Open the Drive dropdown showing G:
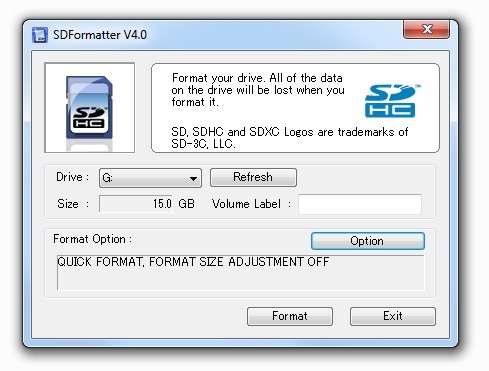The width and height of the screenshot is (489, 371). (x=150, y=178)
